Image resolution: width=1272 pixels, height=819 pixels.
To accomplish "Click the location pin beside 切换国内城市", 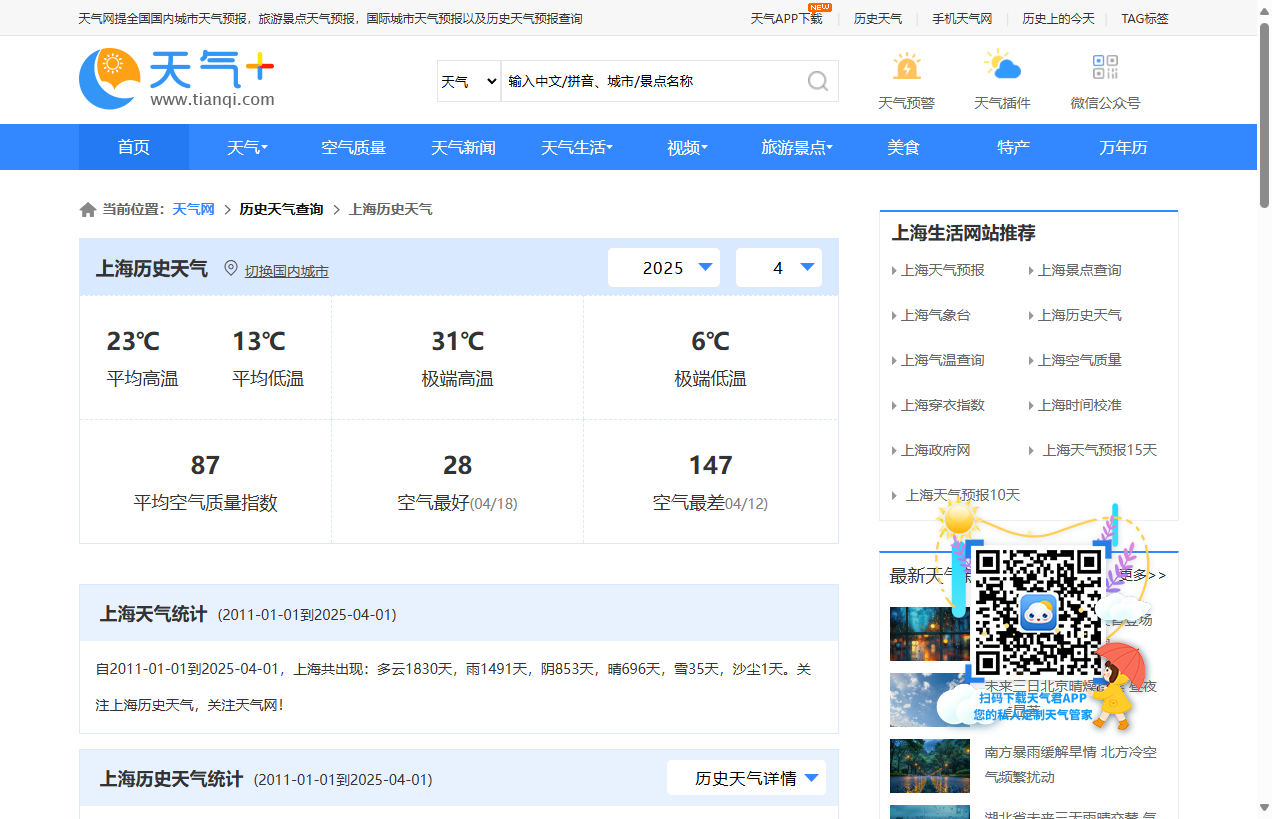I will pos(230,268).
